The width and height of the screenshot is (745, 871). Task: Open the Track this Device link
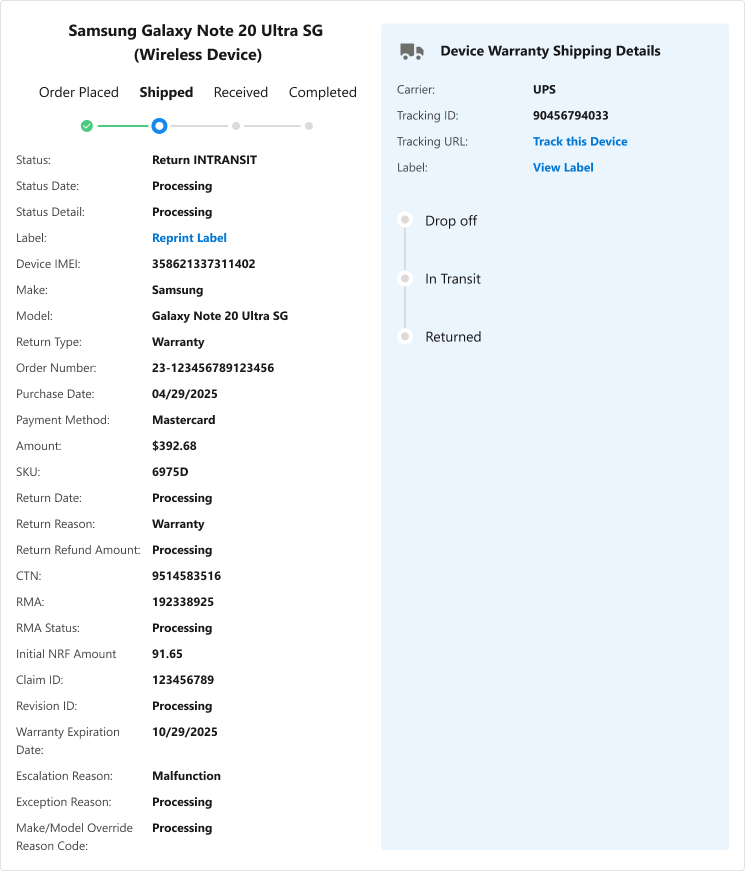[580, 142]
